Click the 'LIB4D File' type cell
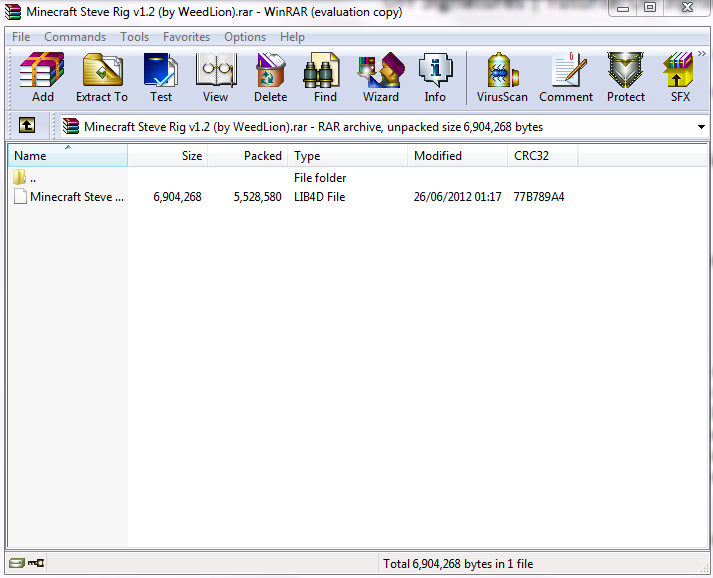 (320, 197)
